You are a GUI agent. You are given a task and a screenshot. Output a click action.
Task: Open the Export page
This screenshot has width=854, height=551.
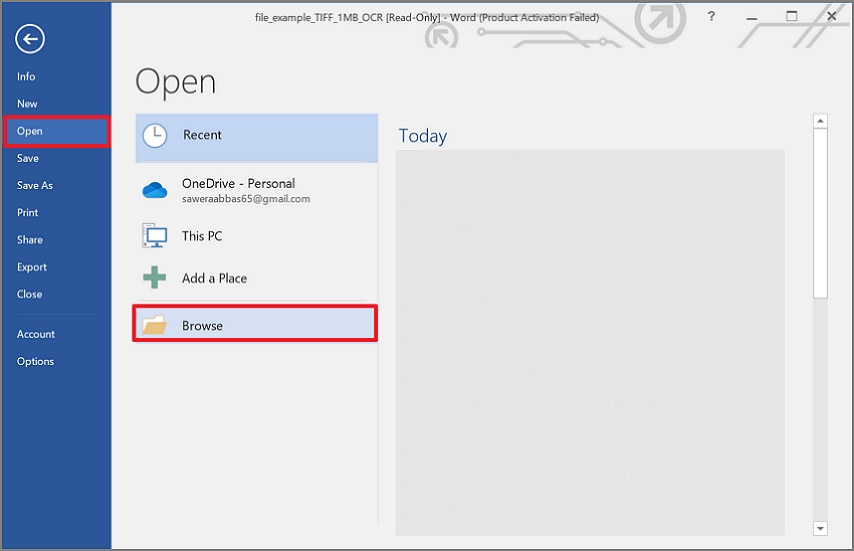click(x=32, y=267)
